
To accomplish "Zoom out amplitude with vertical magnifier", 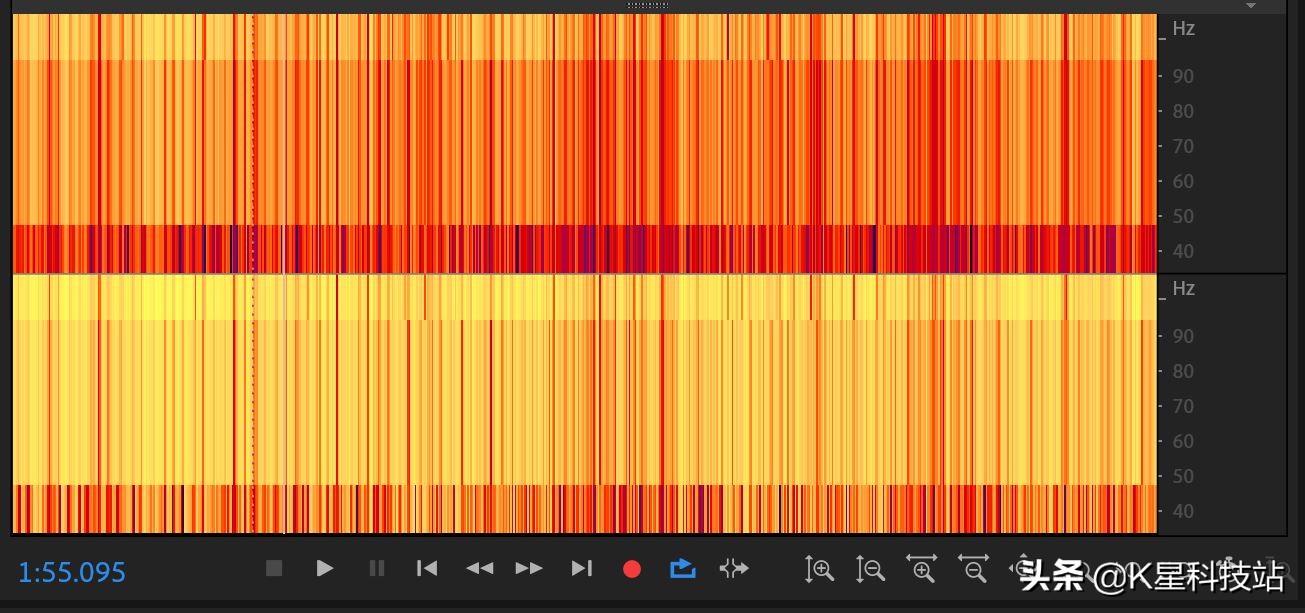I will pyautogui.click(x=871, y=569).
